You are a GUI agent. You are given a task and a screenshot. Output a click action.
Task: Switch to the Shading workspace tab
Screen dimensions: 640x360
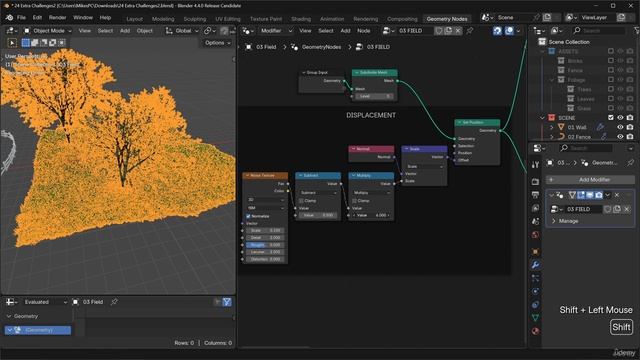click(301, 19)
